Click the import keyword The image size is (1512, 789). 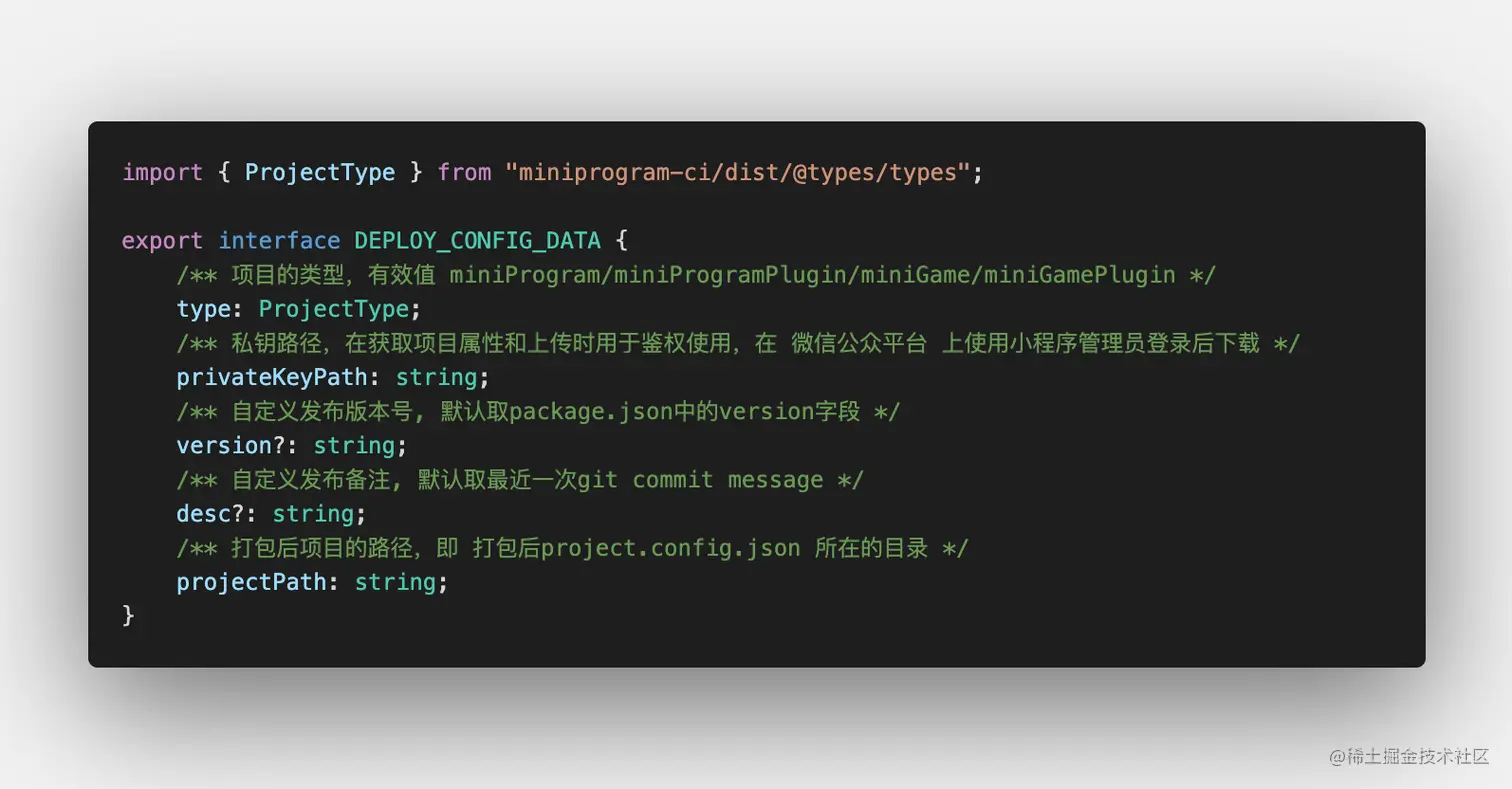pos(162,172)
